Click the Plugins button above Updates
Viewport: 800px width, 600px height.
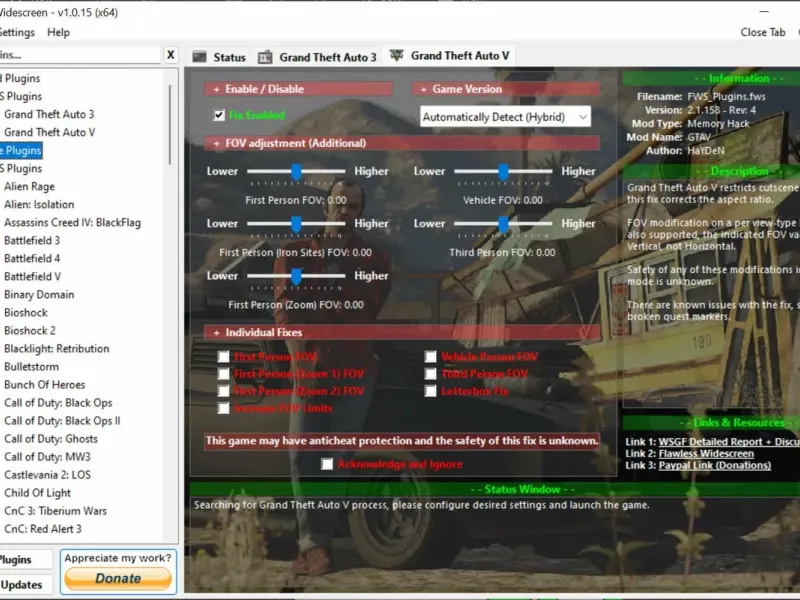(x=24, y=560)
